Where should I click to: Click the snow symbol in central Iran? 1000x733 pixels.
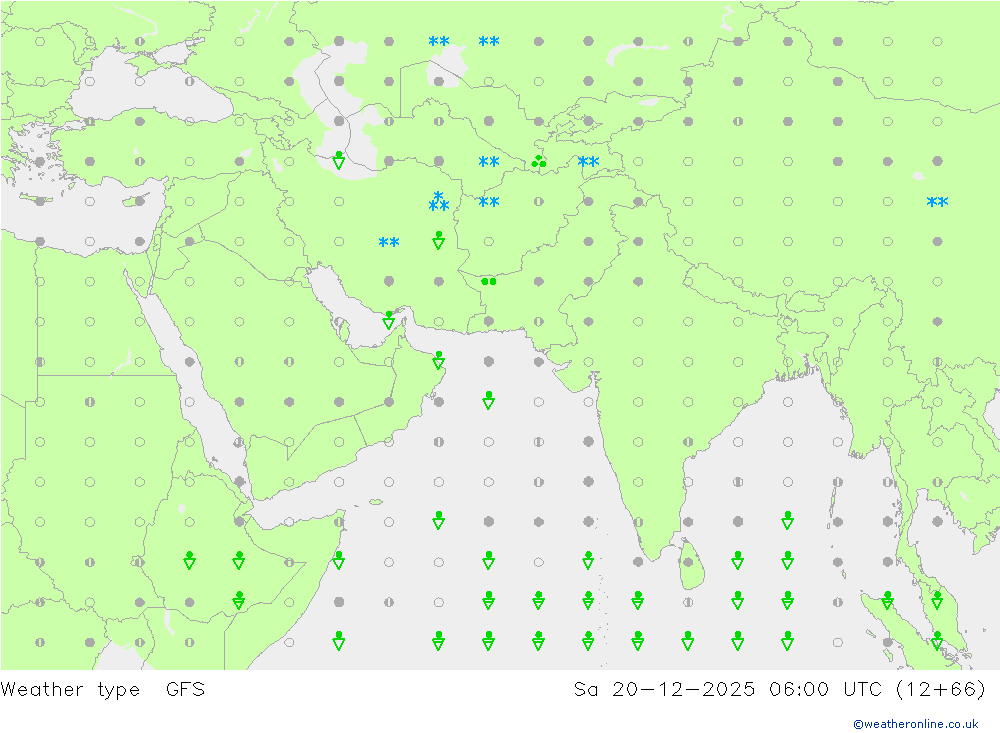(389, 242)
